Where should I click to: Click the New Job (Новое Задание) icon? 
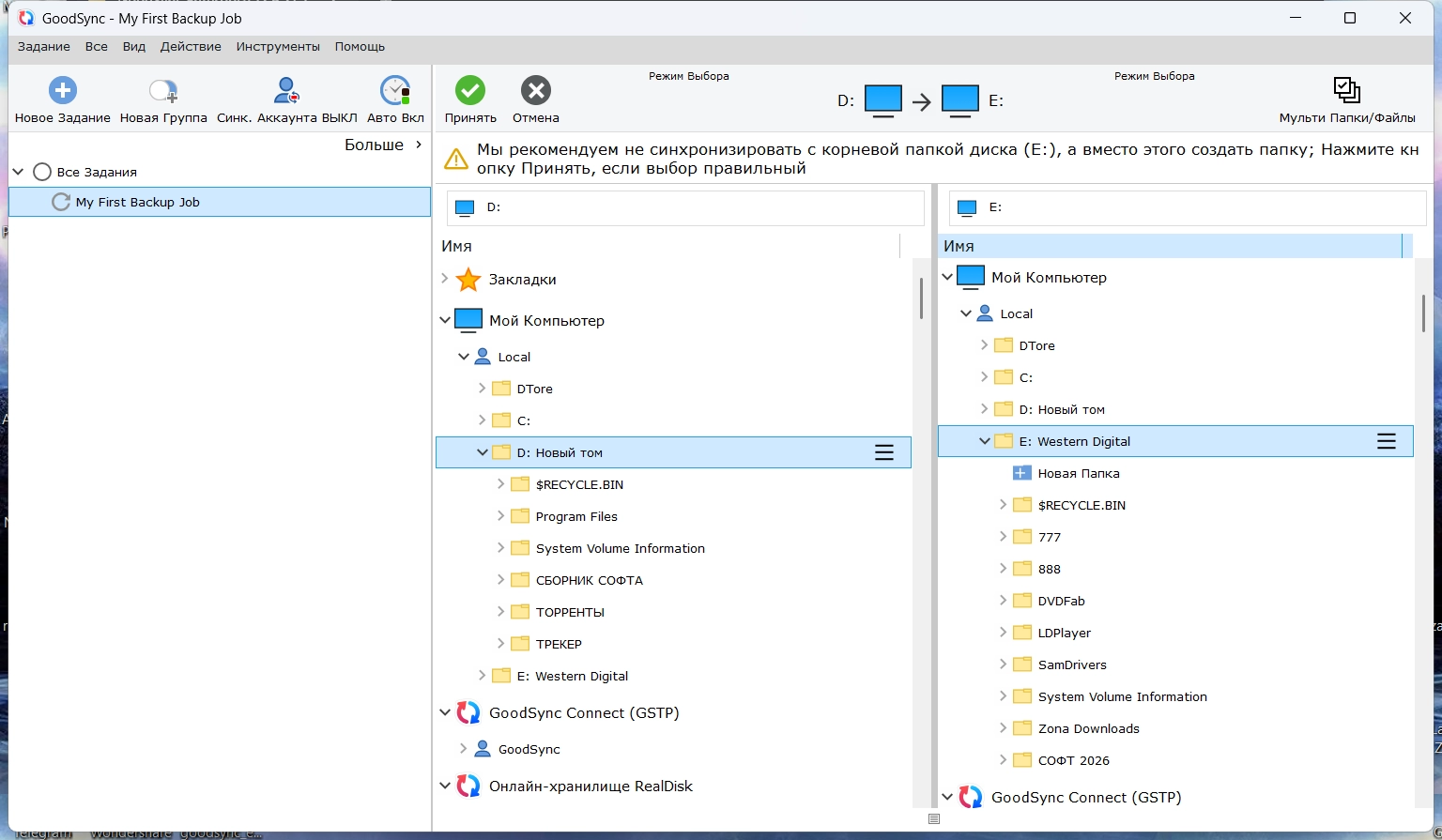63,91
